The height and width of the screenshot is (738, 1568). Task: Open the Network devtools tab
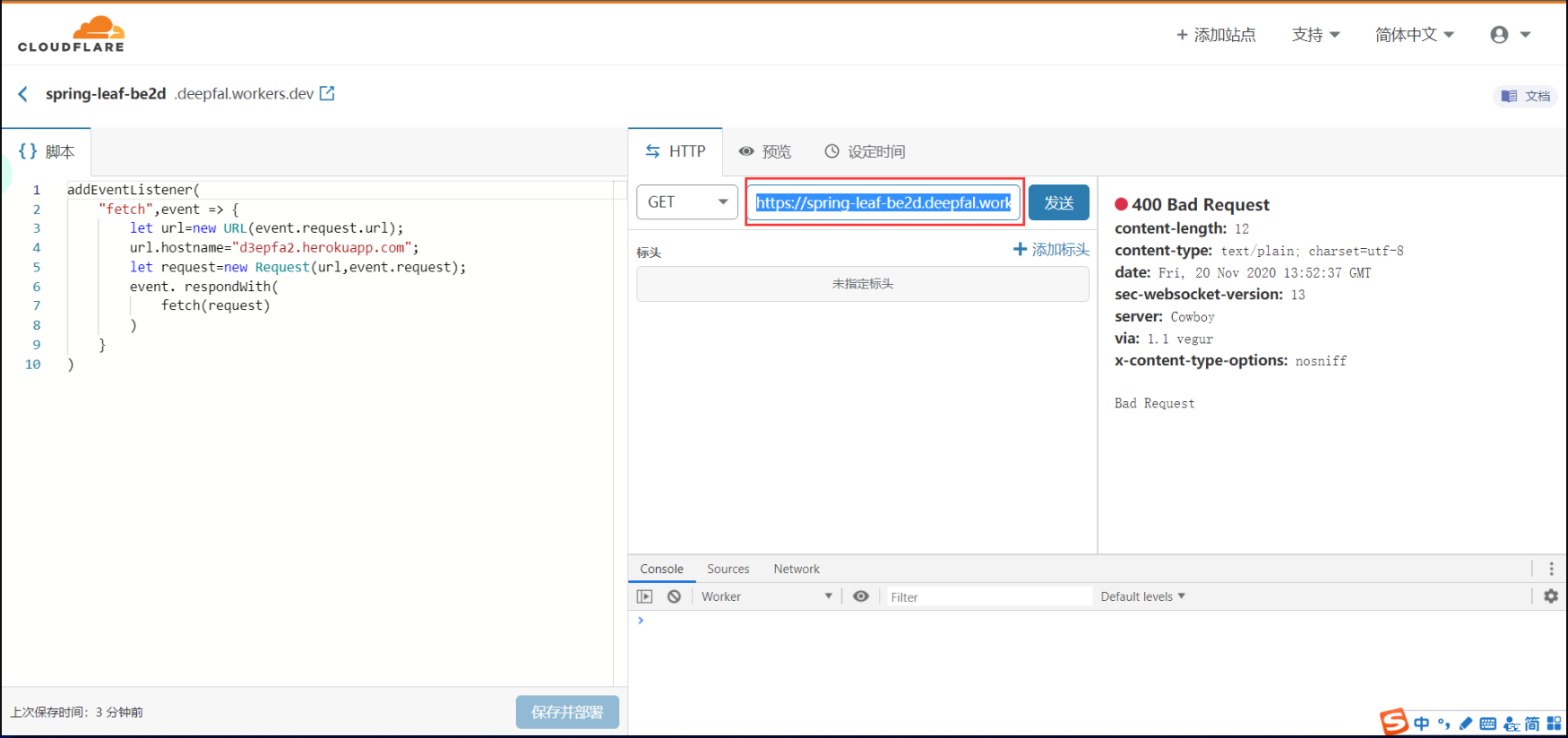point(797,569)
